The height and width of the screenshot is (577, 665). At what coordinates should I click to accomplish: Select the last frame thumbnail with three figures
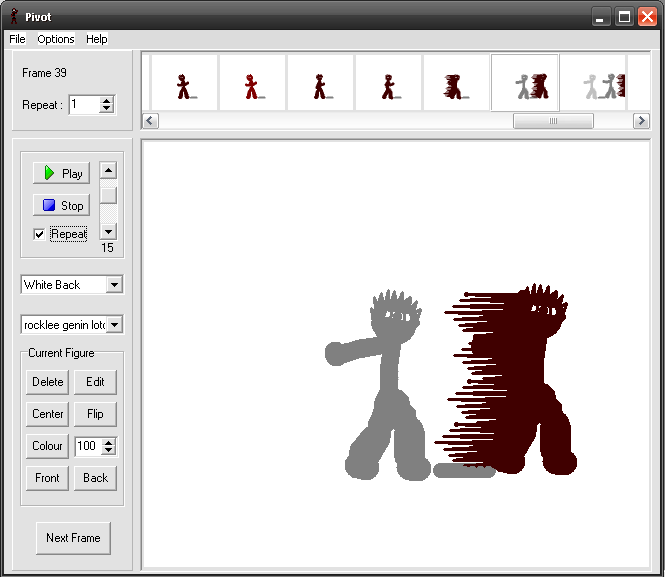coord(593,82)
